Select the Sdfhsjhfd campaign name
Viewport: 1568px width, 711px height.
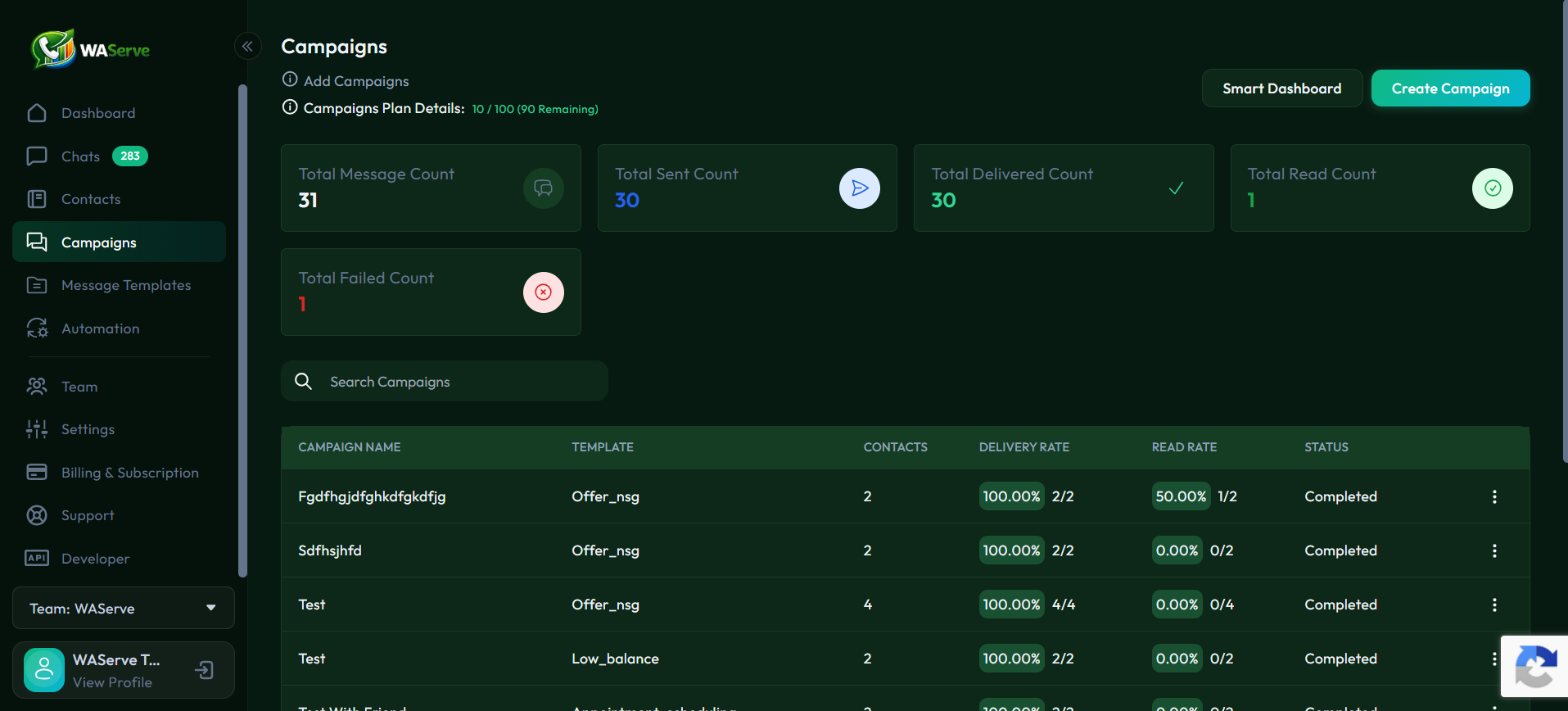point(330,550)
